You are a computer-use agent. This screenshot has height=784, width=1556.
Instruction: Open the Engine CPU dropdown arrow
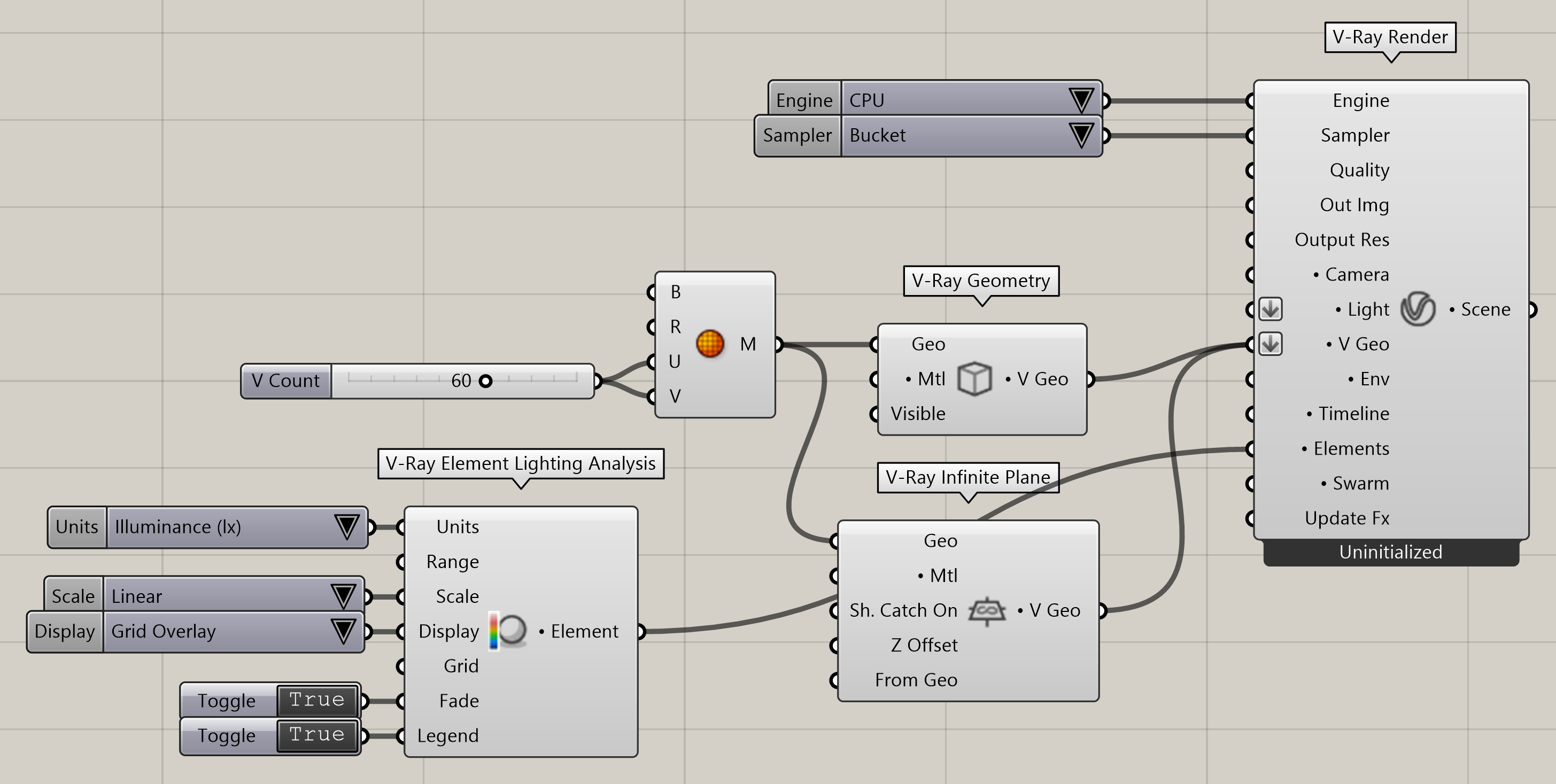point(1081,100)
